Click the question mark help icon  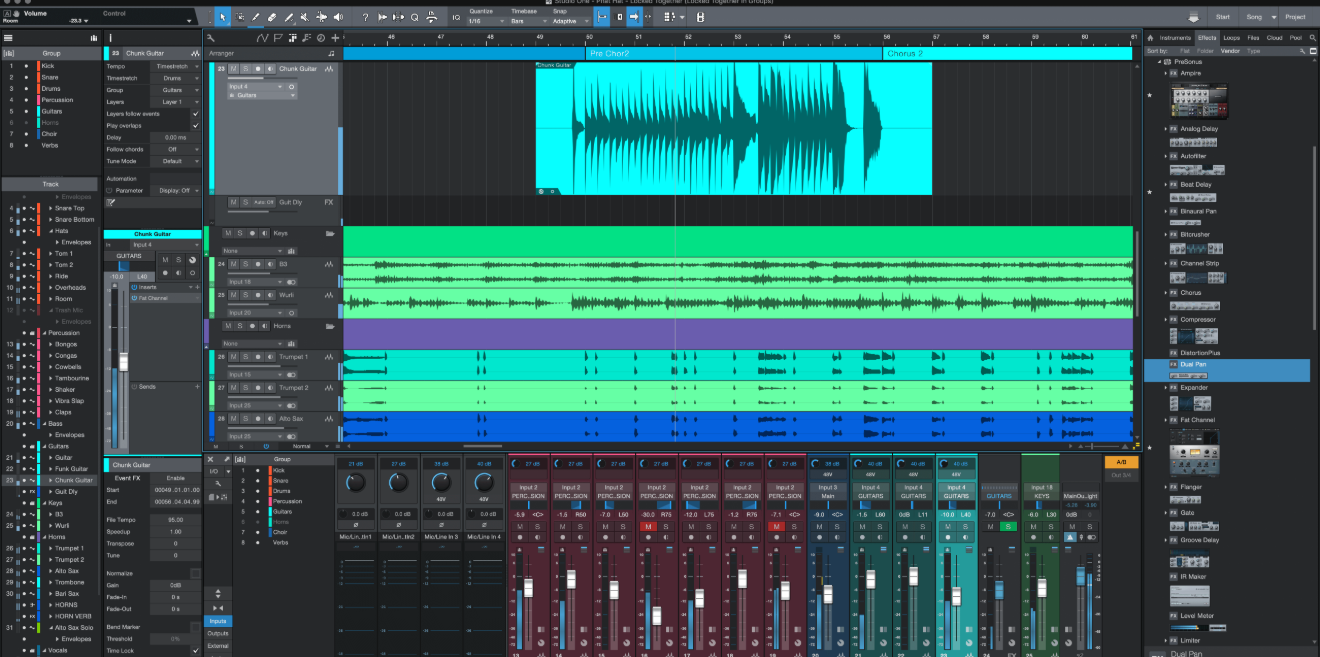[x=365, y=17]
